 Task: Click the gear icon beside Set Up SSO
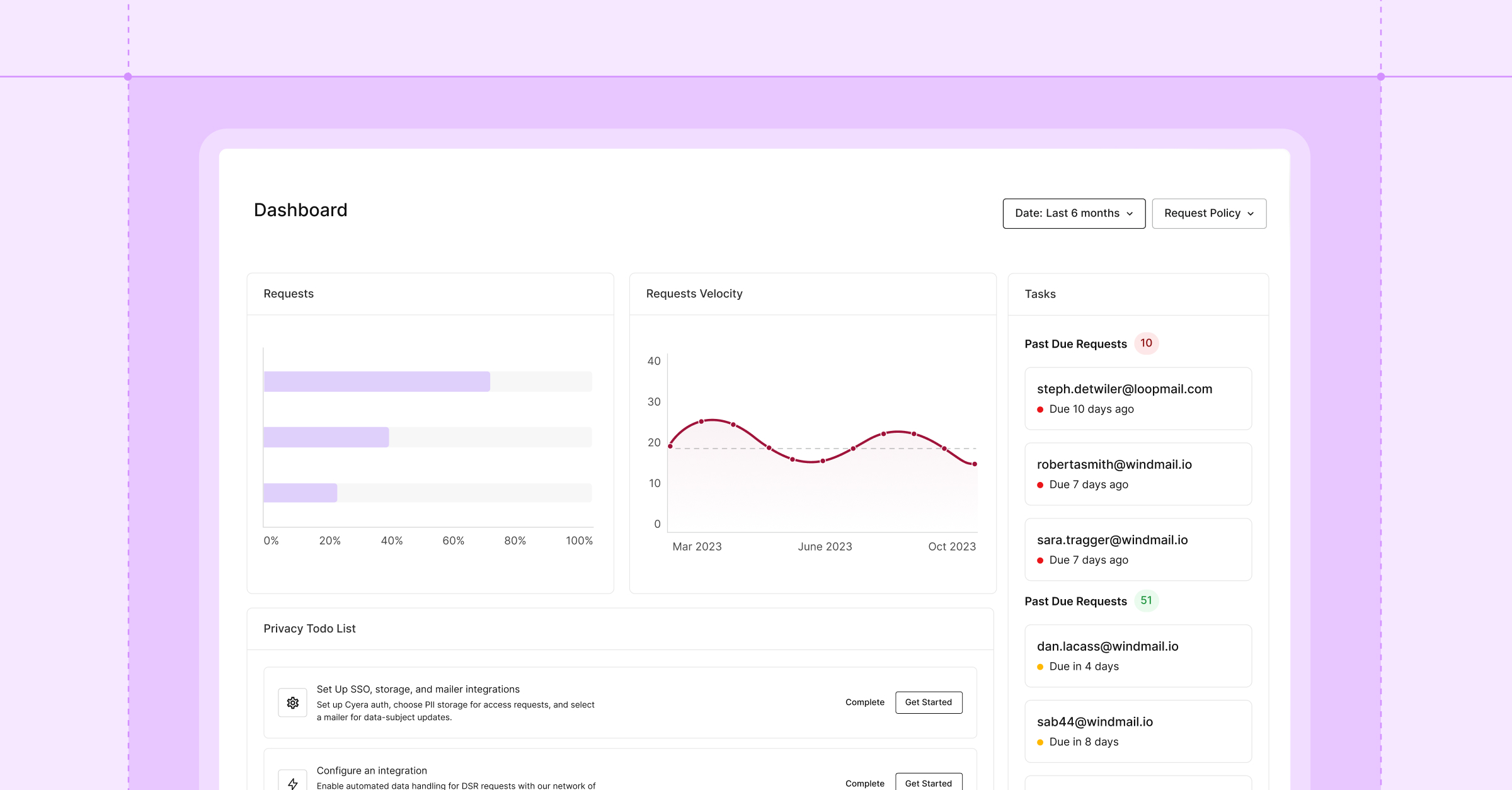(x=292, y=702)
